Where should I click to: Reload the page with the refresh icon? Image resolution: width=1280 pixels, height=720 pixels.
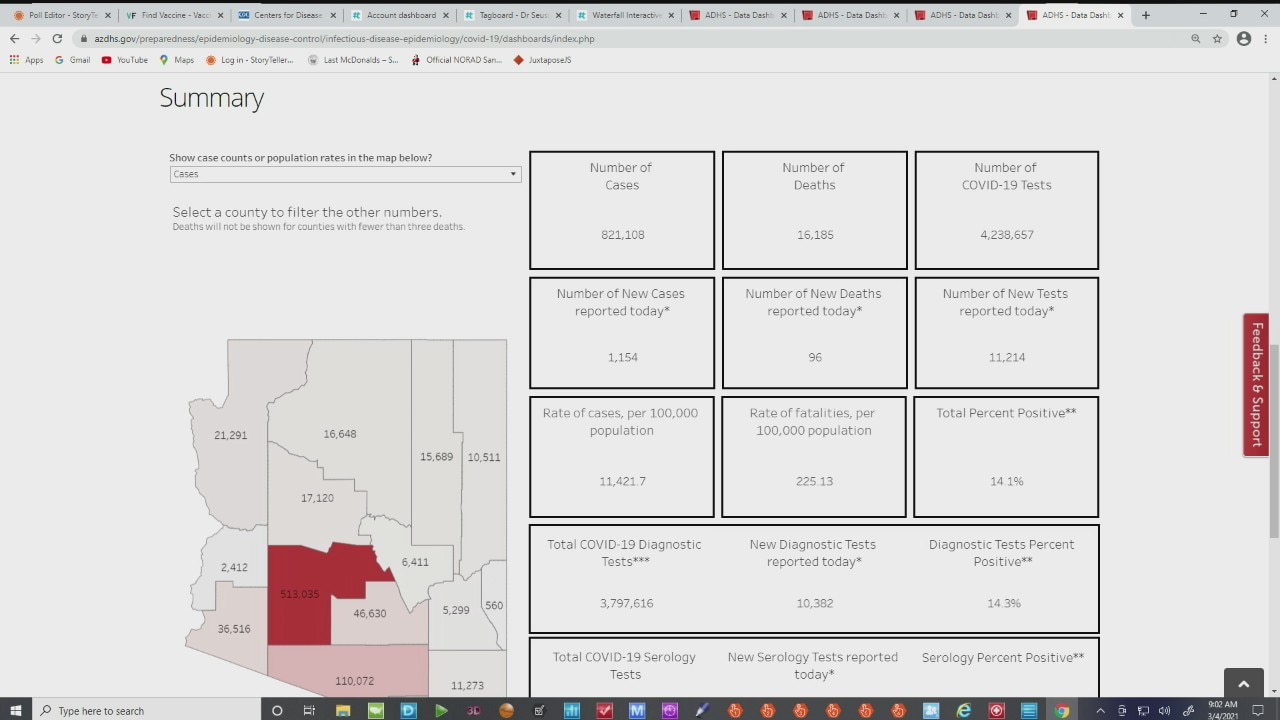[57, 38]
